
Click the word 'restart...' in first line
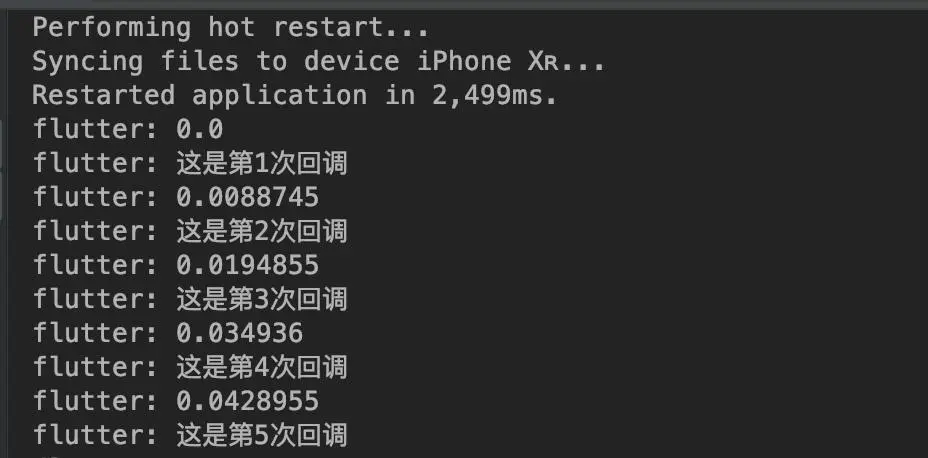(x=352, y=28)
